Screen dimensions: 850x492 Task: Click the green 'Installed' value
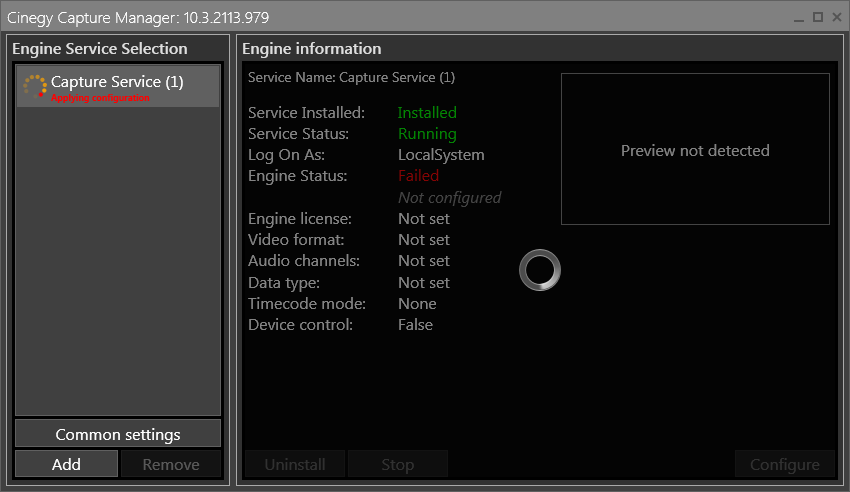[427, 112]
